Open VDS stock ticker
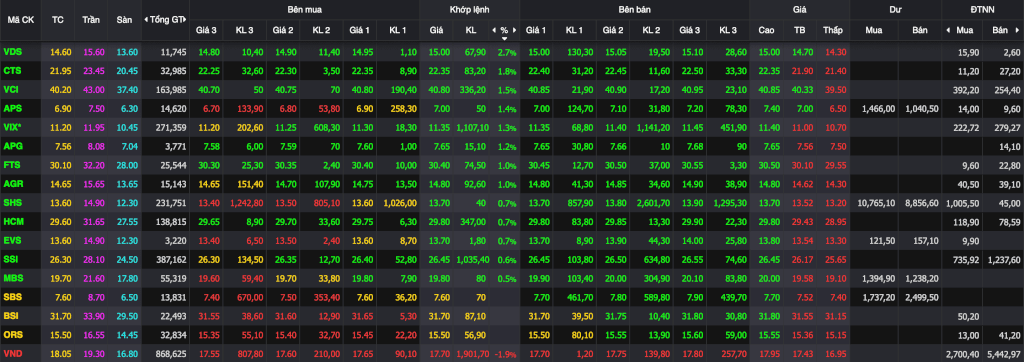This screenshot has height=362, width=1024. [12, 52]
